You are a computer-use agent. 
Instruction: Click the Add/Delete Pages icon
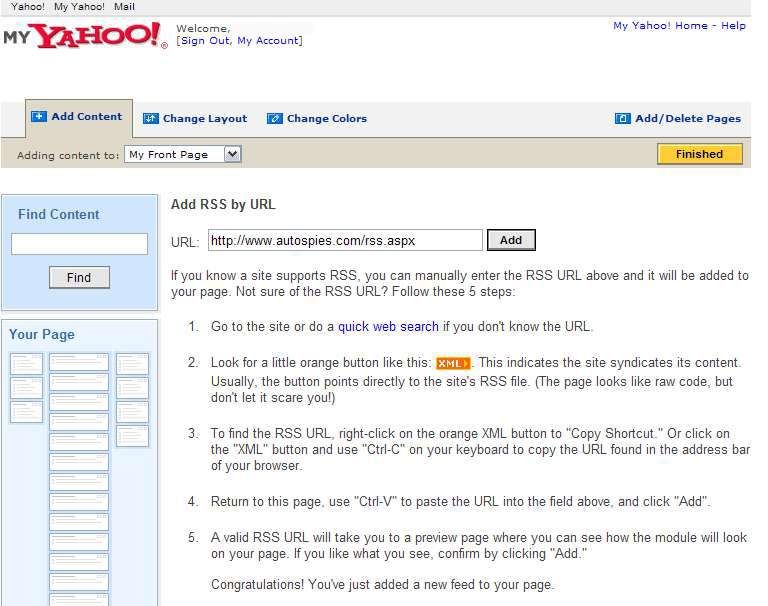(623, 118)
